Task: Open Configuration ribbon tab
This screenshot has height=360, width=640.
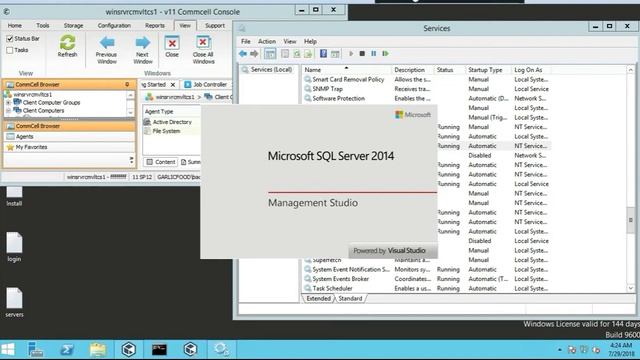Action: [114, 25]
